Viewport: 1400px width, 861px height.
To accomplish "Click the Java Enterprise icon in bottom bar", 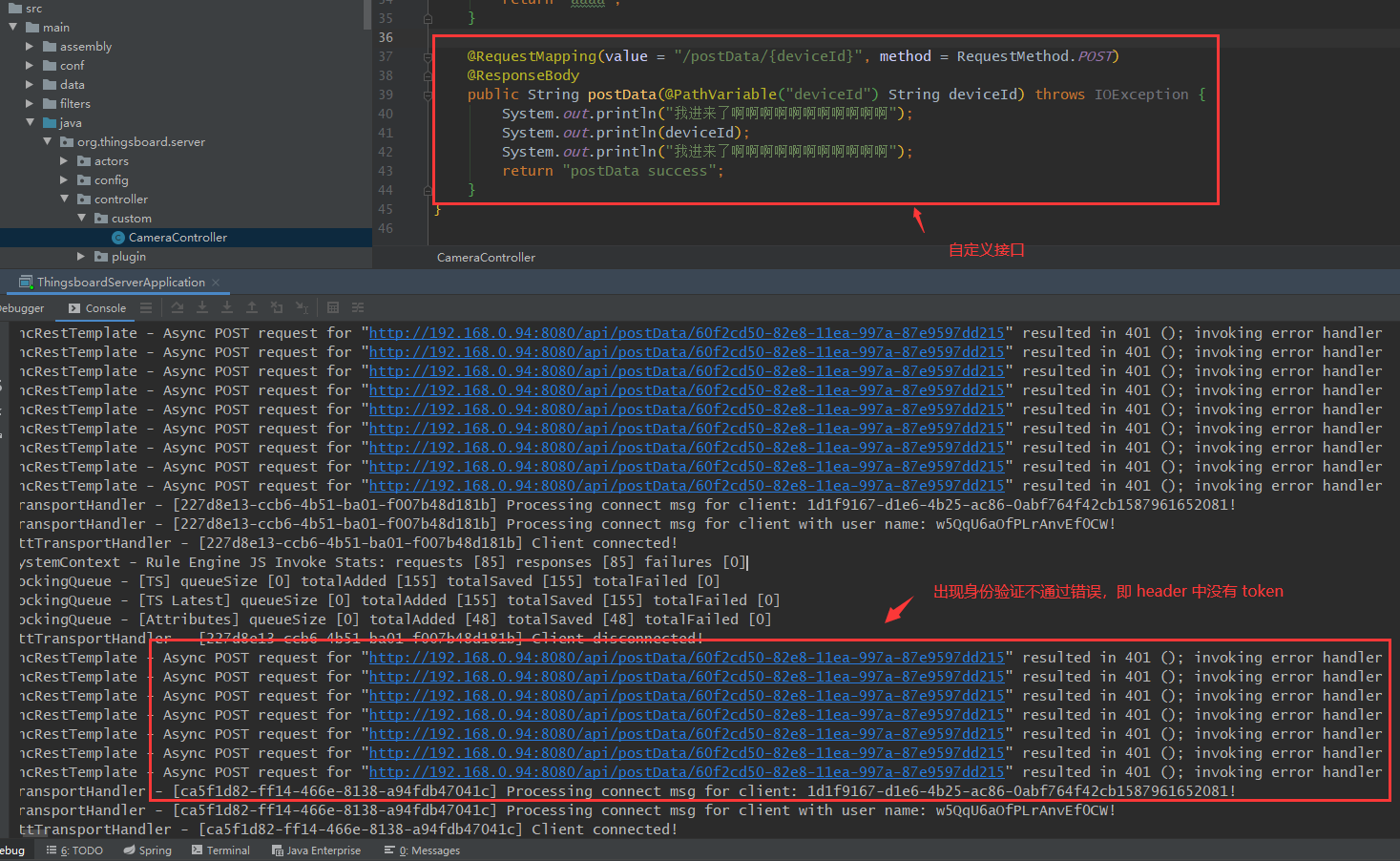I will pyautogui.click(x=278, y=850).
